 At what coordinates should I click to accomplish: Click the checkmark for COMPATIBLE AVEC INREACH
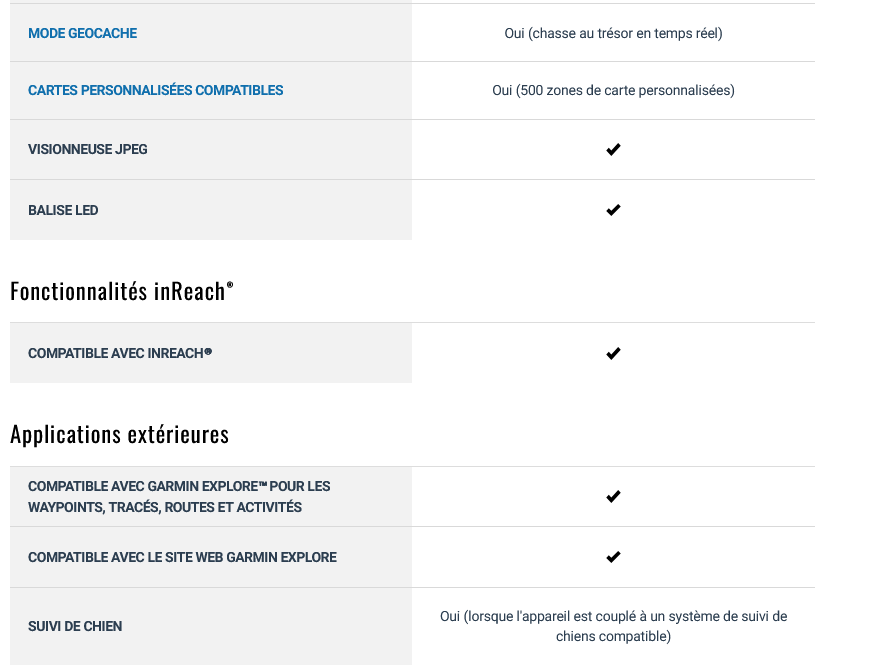point(613,353)
